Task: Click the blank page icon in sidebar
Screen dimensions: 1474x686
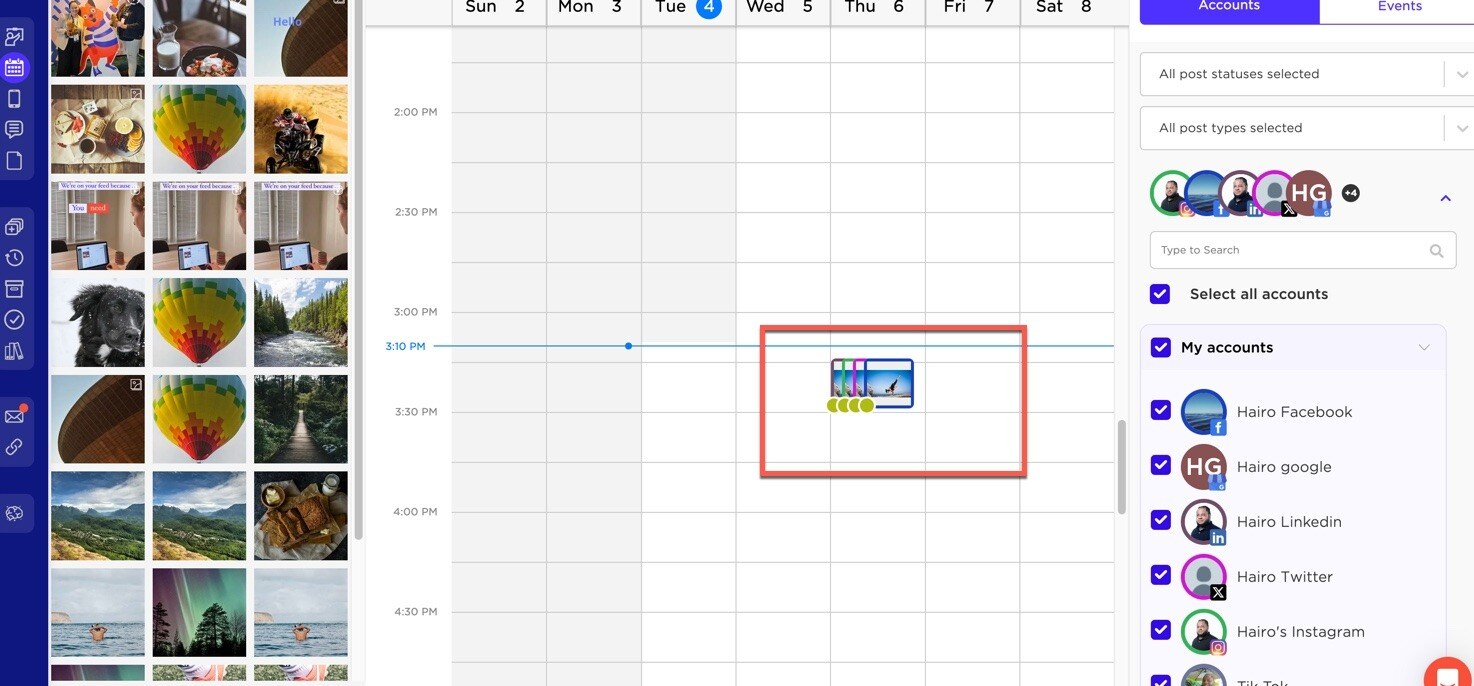Action: coord(14,161)
